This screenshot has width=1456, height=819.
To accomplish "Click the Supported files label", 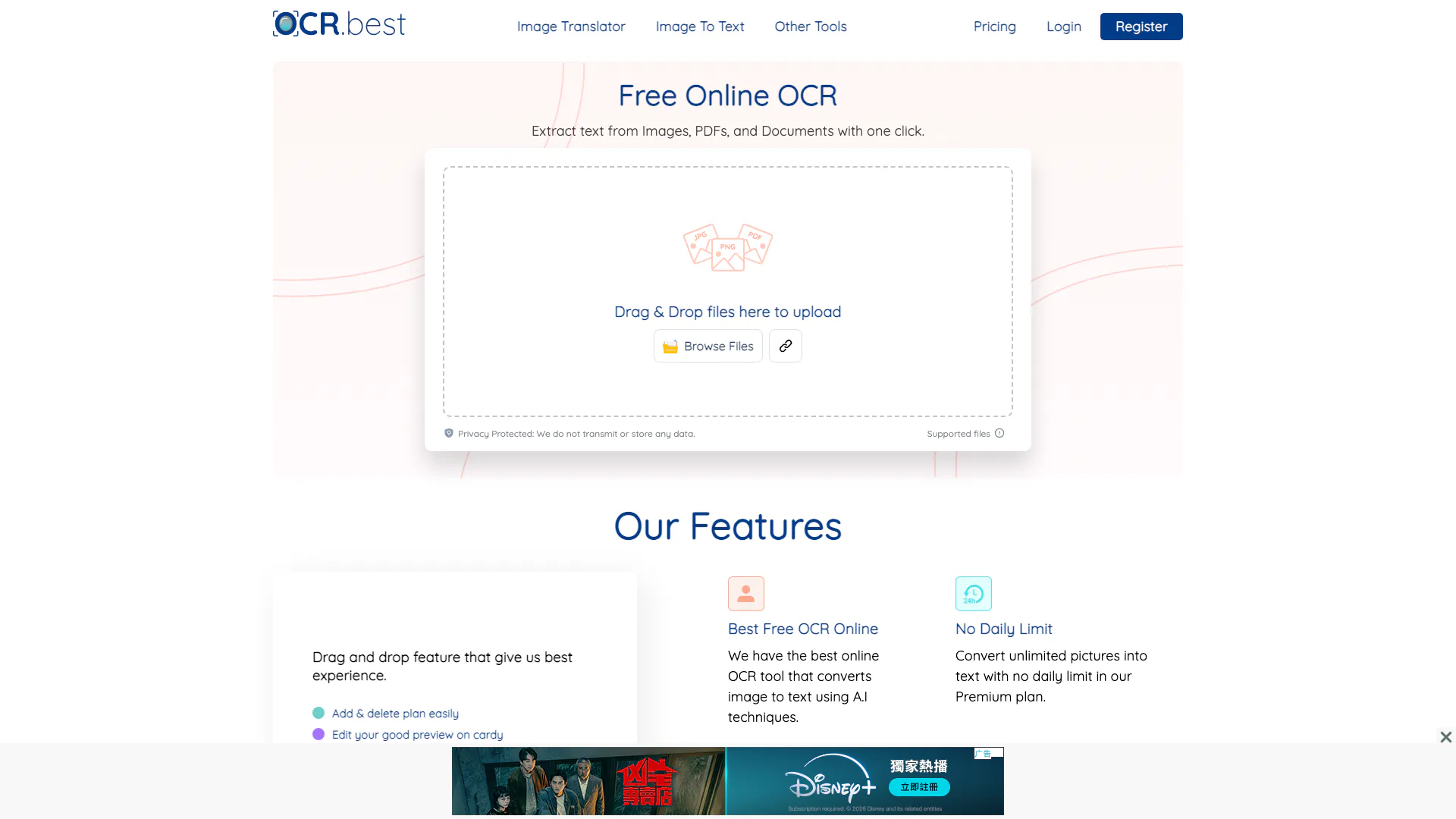I will (958, 434).
